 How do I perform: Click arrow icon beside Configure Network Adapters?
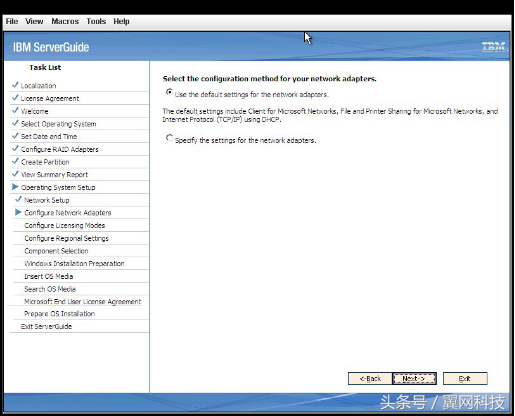[18, 212]
